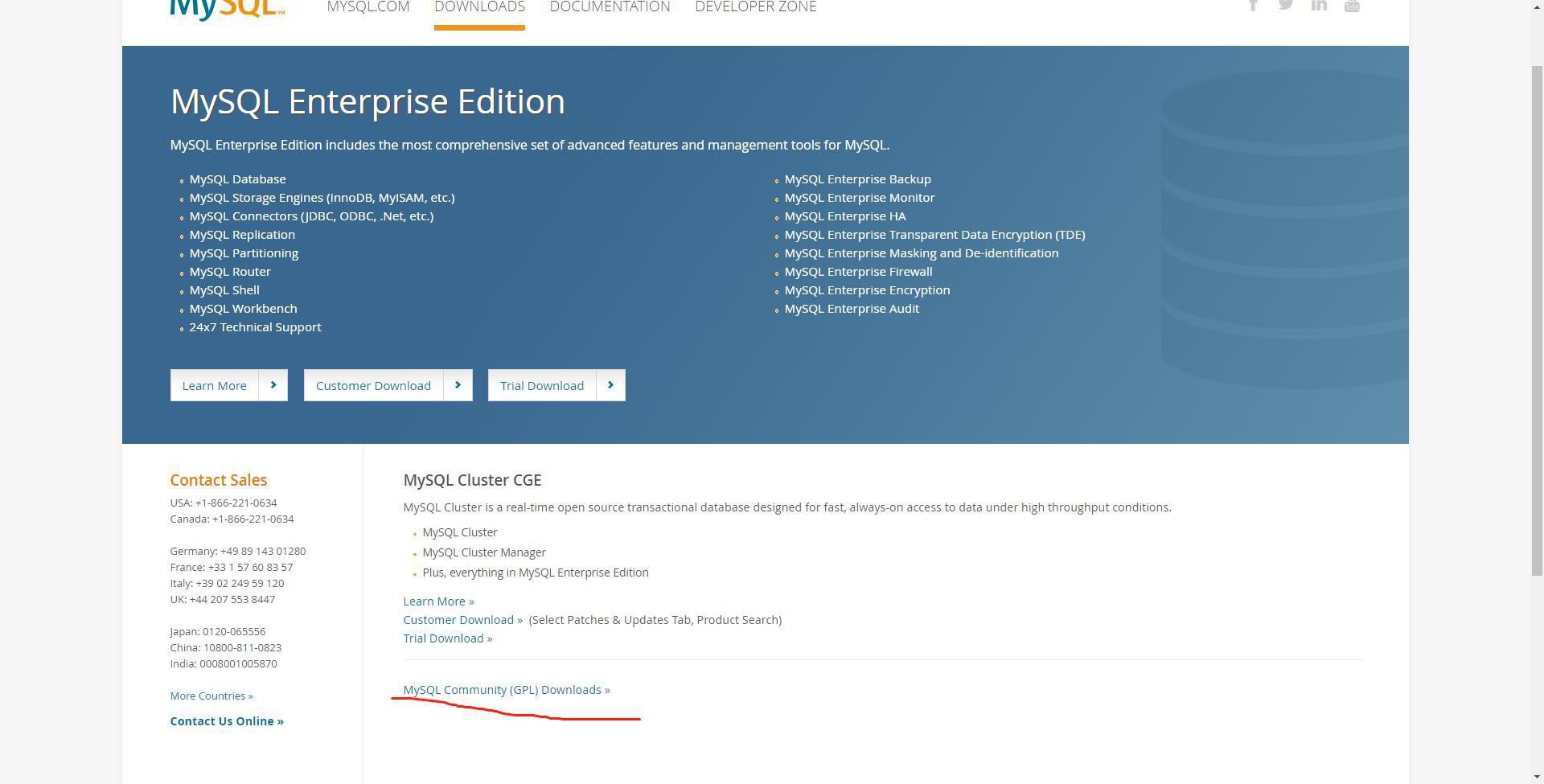
Task: Click MySQL Enterprise Encryption list item
Action: coord(867,290)
